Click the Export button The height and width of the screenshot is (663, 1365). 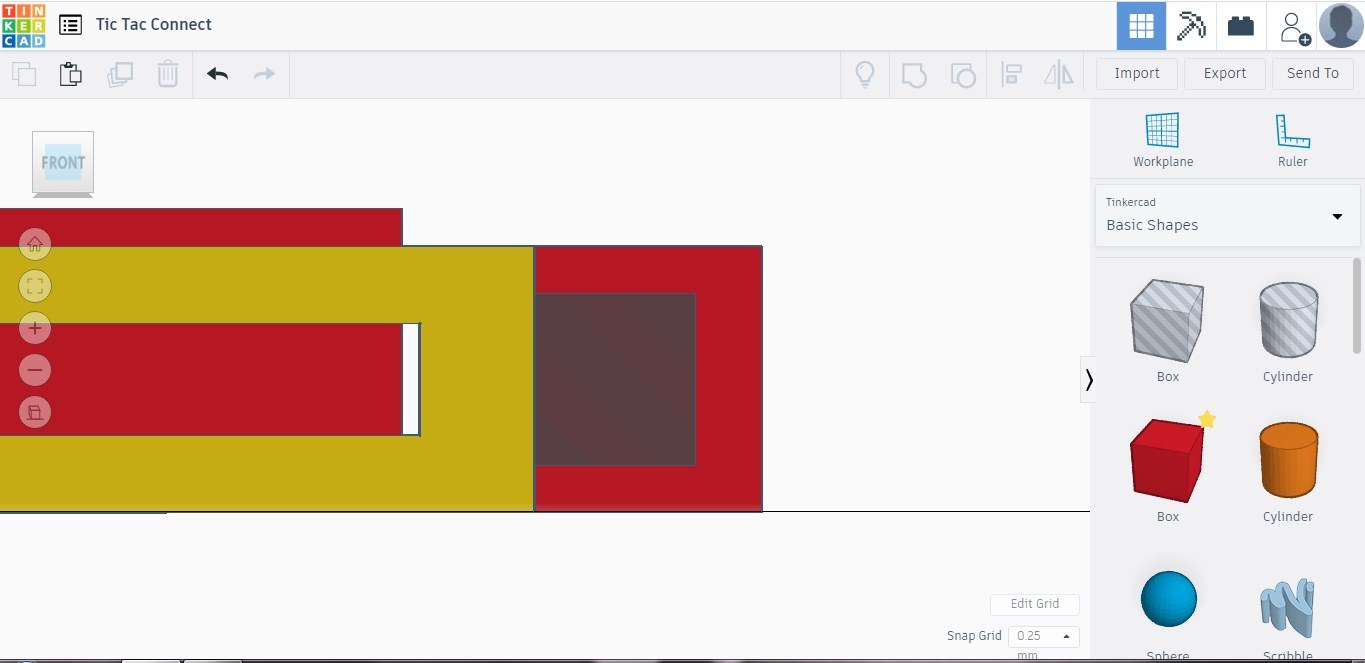(x=1224, y=73)
